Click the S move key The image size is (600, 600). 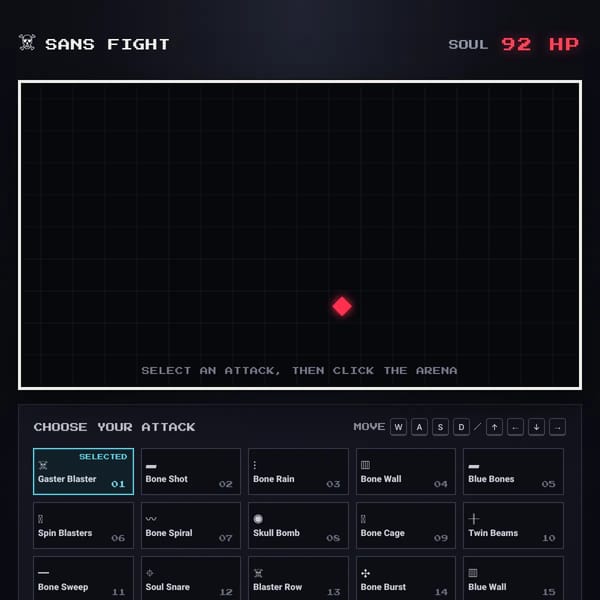click(x=440, y=427)
